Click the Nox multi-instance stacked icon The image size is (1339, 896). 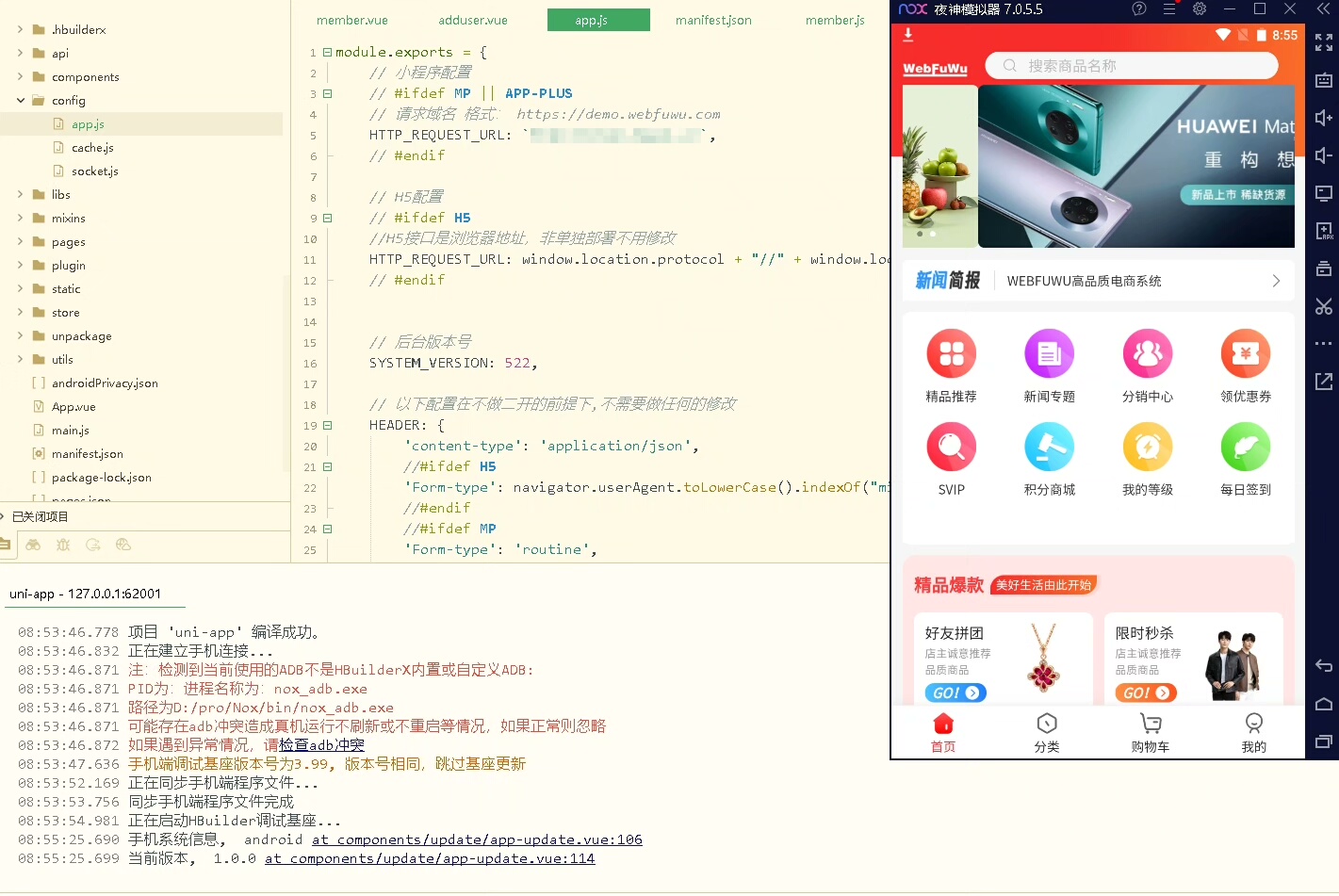click(x=1324, y=269)
